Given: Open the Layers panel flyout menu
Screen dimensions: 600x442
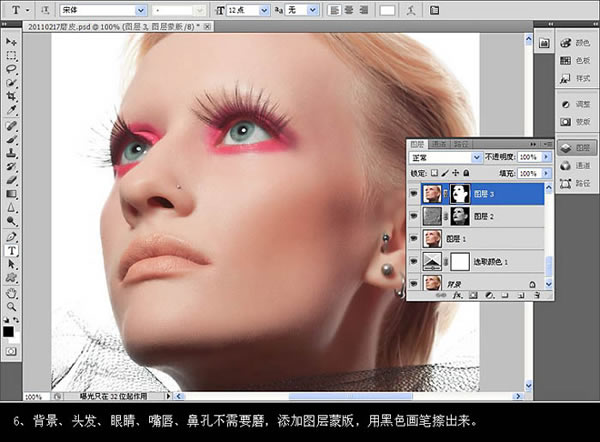Looking at the screenshot, I should pyautogui.click(x=547, y=144).
